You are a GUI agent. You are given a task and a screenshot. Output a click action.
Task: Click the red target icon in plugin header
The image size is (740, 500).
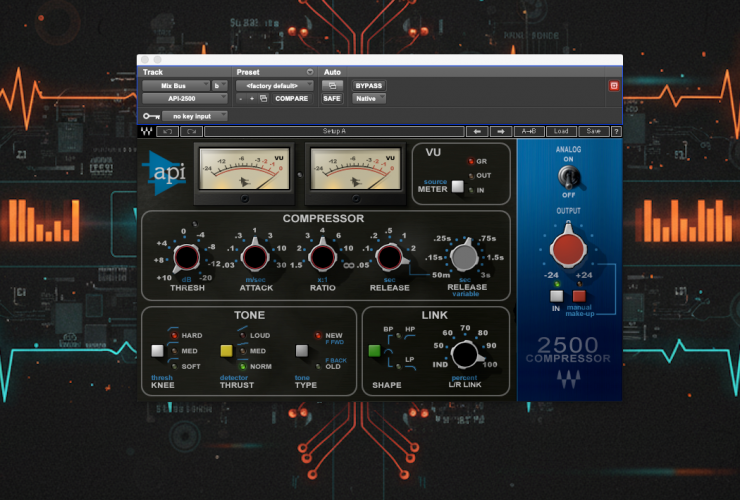point(614,85)
